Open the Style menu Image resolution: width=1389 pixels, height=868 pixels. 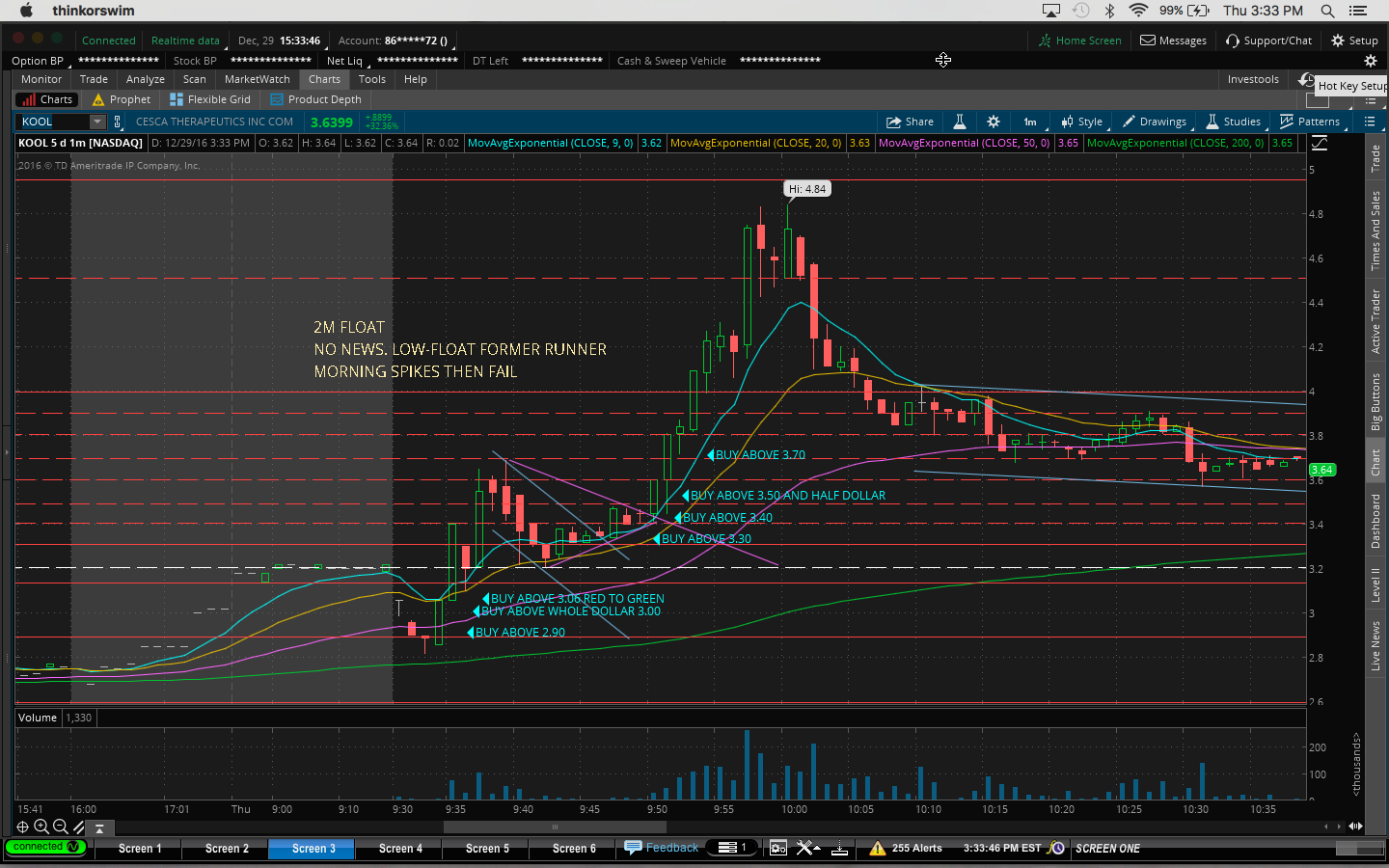(x=1081, y=122)
